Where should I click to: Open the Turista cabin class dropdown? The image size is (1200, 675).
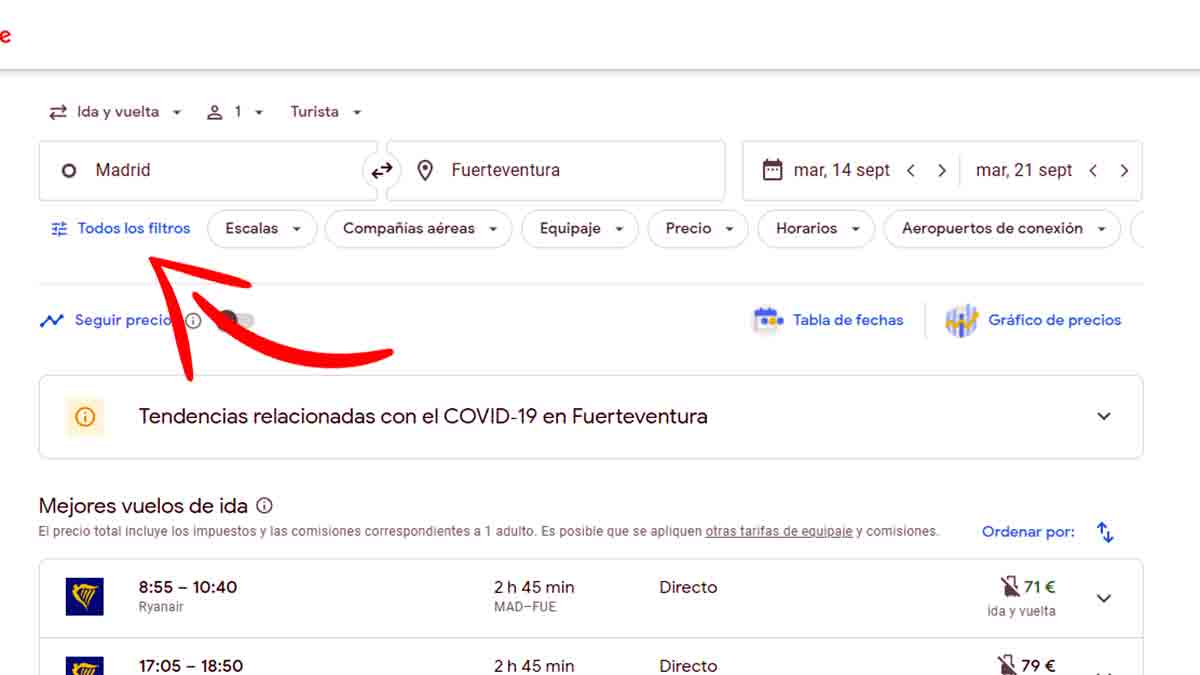326,112
